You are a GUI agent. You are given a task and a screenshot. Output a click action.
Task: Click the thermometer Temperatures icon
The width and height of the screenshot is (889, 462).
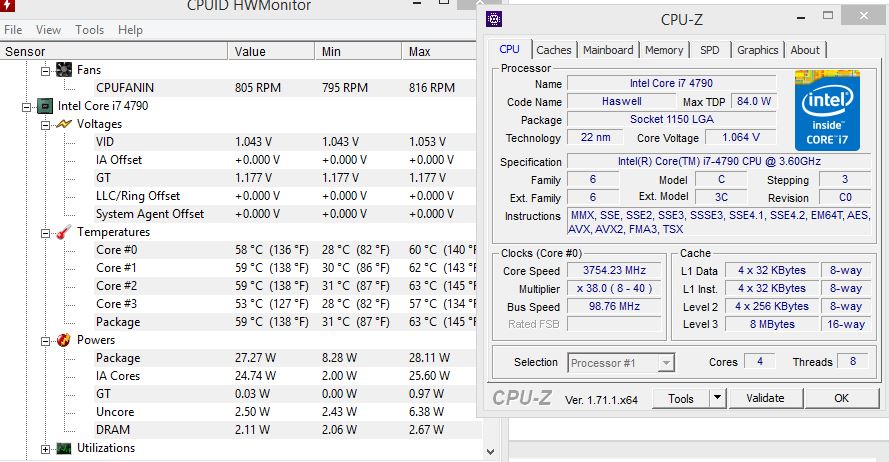pyautogui.click(x=64, y=232)
